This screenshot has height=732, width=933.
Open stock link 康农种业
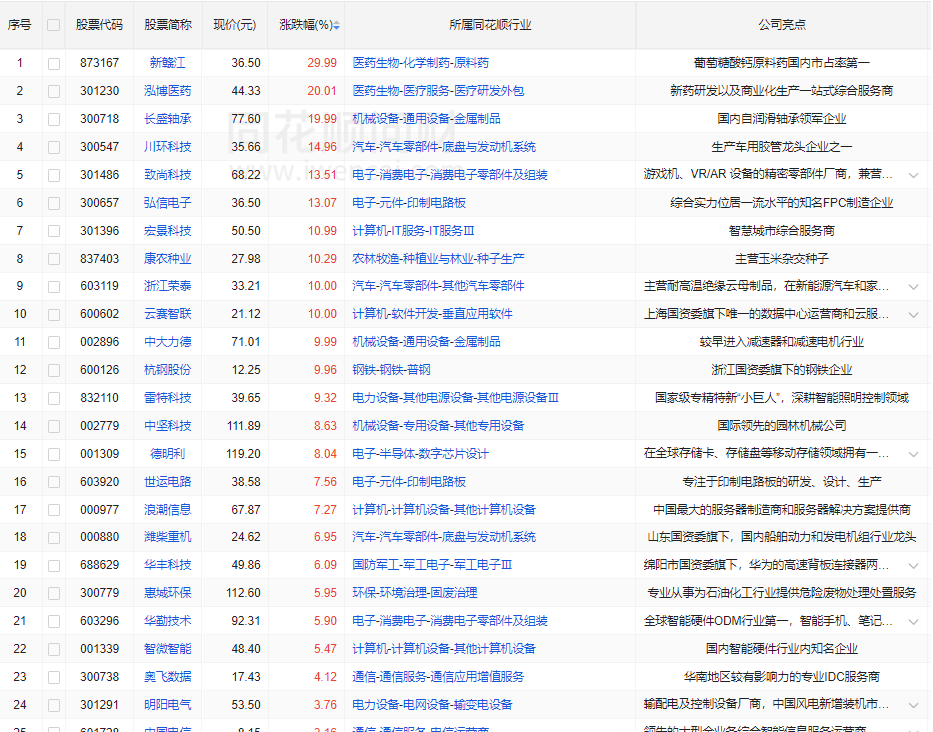168,258
